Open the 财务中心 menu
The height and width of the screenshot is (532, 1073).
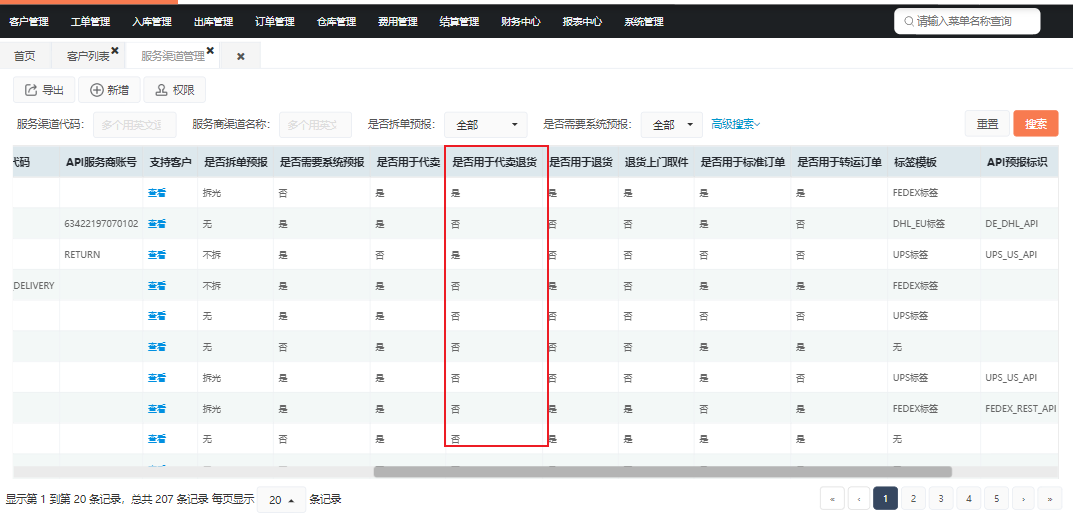click(521, 22)
